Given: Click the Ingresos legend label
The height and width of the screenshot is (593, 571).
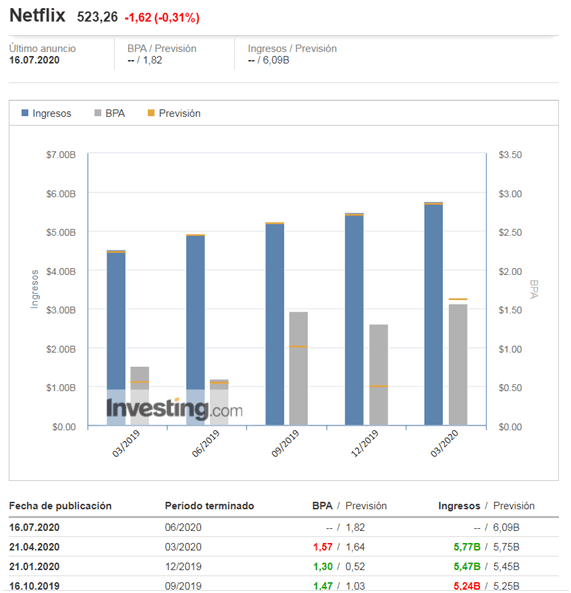Looking at the screenshot, I should (x=52, y=113).
